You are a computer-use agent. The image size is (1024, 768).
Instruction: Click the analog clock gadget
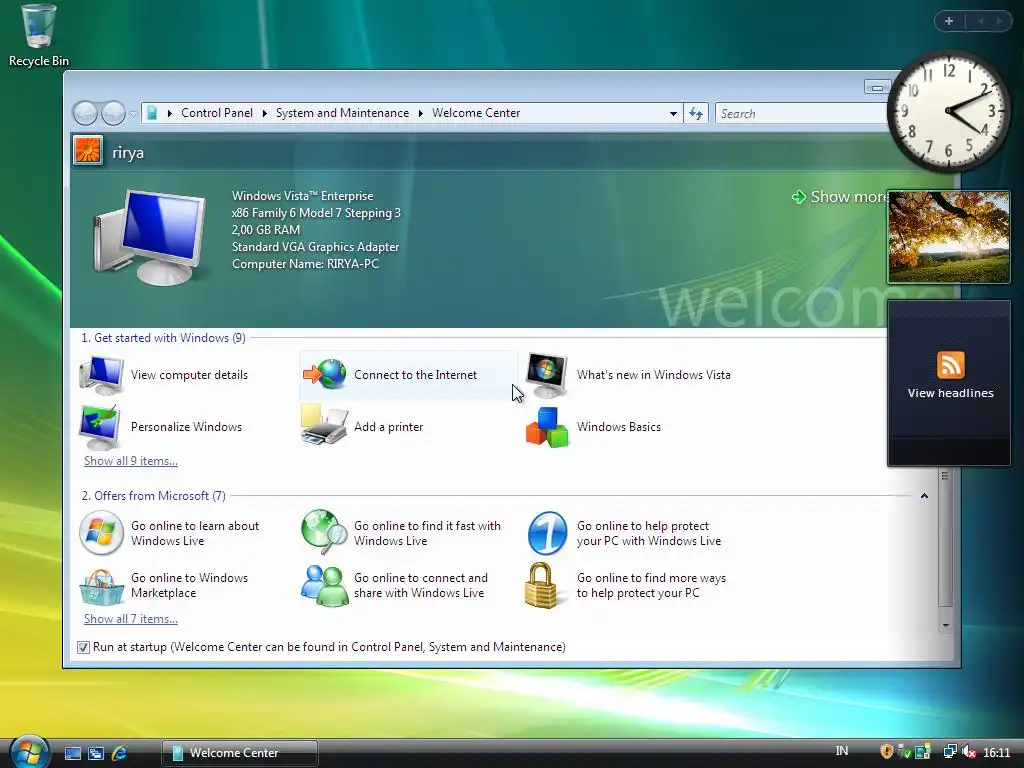949,111
